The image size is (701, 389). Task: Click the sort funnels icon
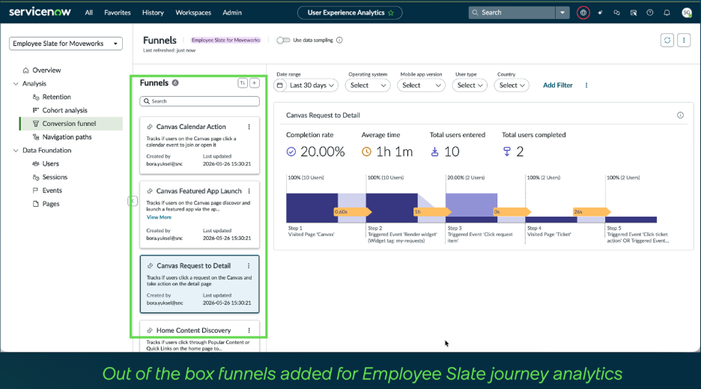point(242,83)
